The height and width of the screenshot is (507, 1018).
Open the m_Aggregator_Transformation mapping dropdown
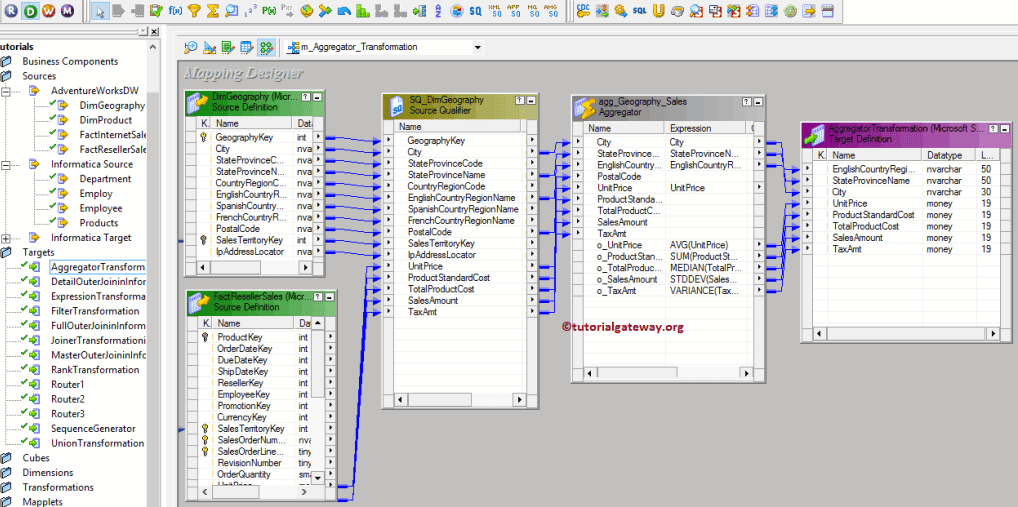[478, 47]
